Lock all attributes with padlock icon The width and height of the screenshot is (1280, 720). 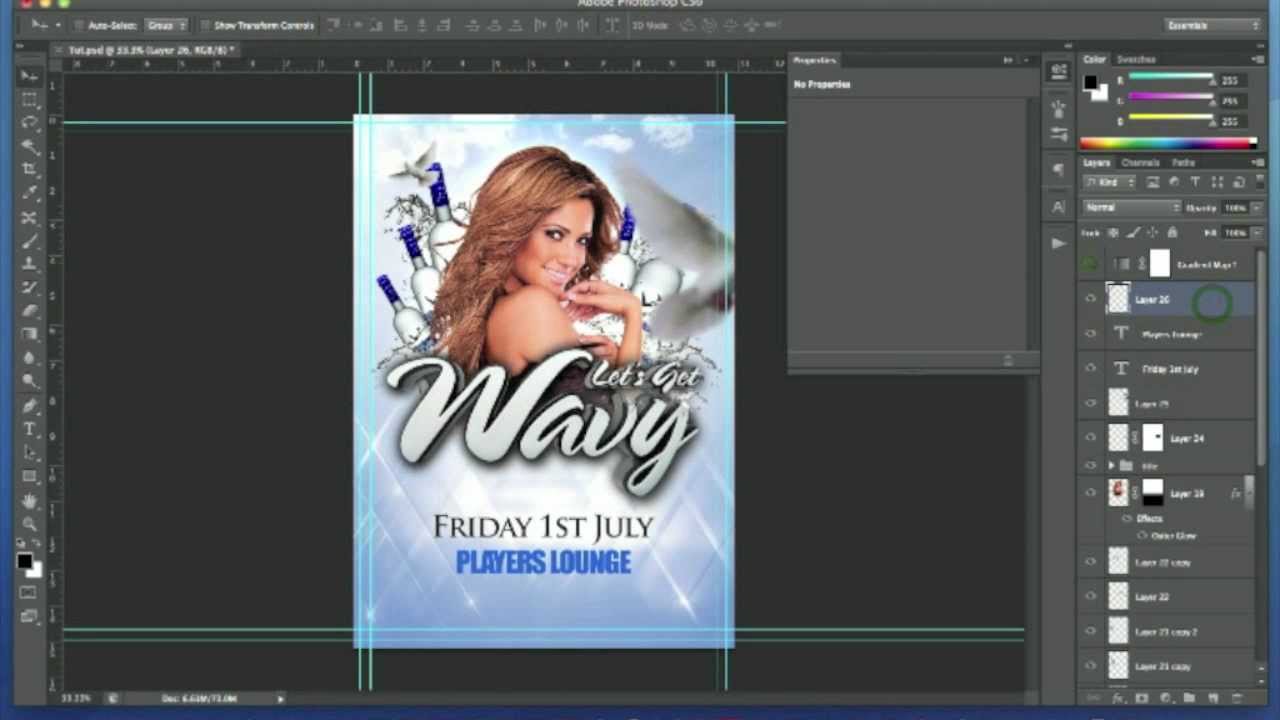[x=1171, y=233]
